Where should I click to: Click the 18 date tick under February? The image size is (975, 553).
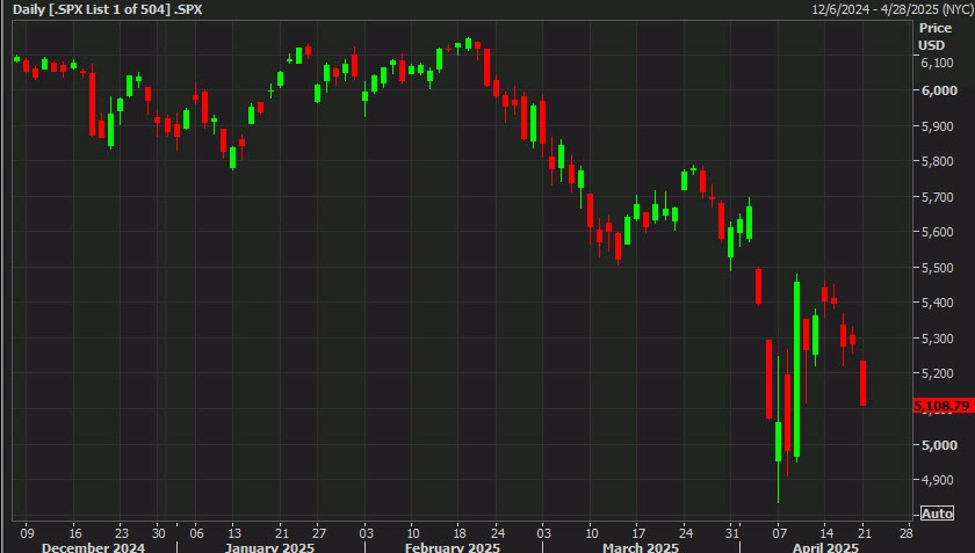pyautogui.click(x=460, y=532)
